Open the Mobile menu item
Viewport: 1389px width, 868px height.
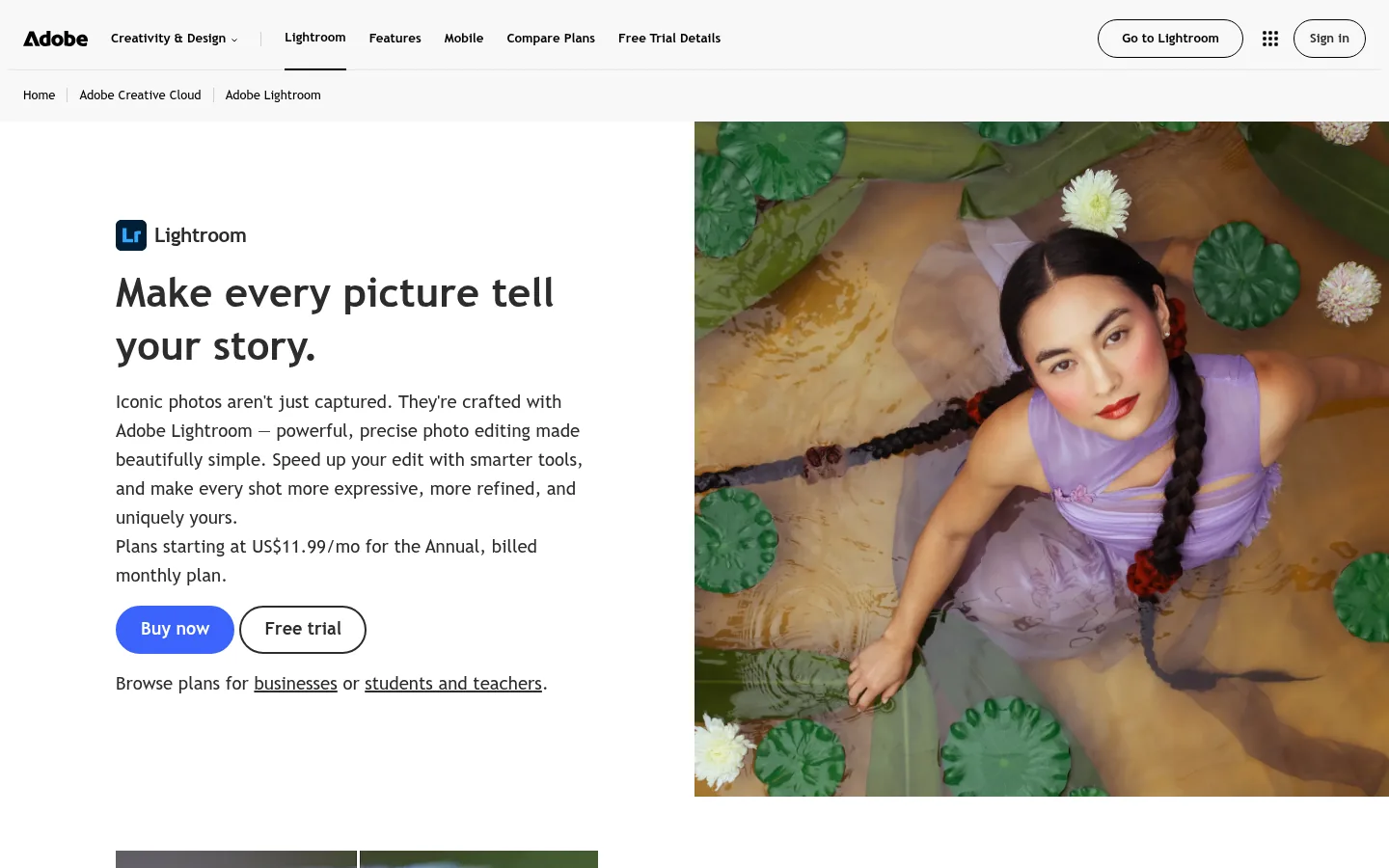coord(464,39)
